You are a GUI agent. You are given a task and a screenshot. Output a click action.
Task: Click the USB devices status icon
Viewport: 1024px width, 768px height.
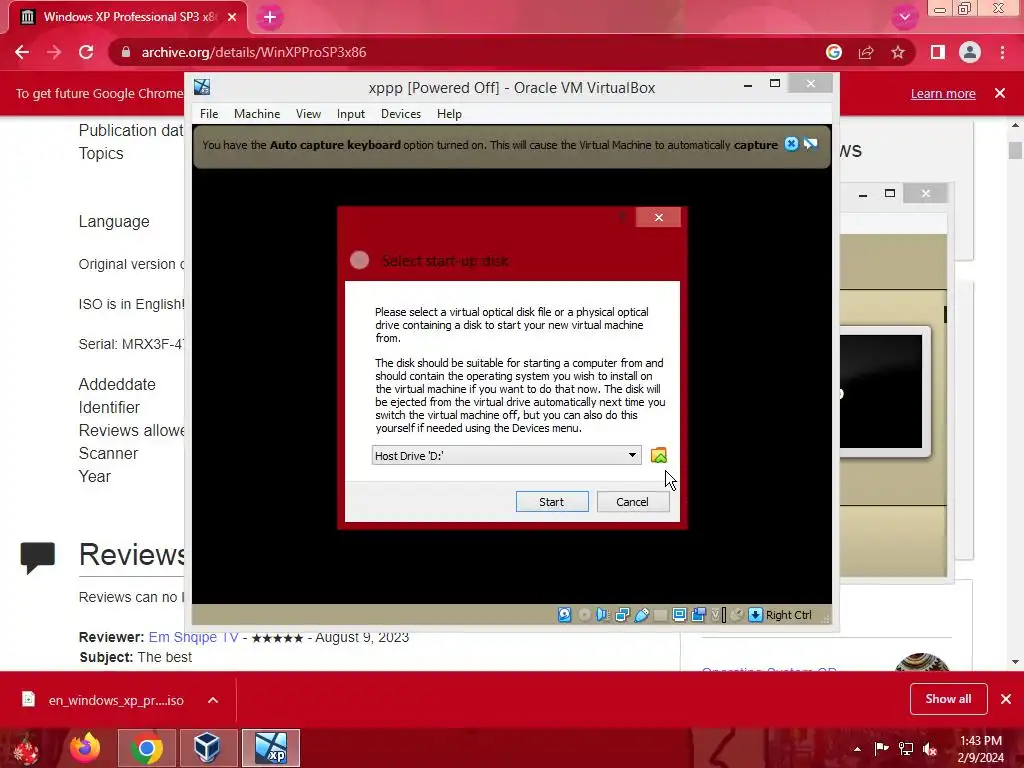(x=641, y=615)
